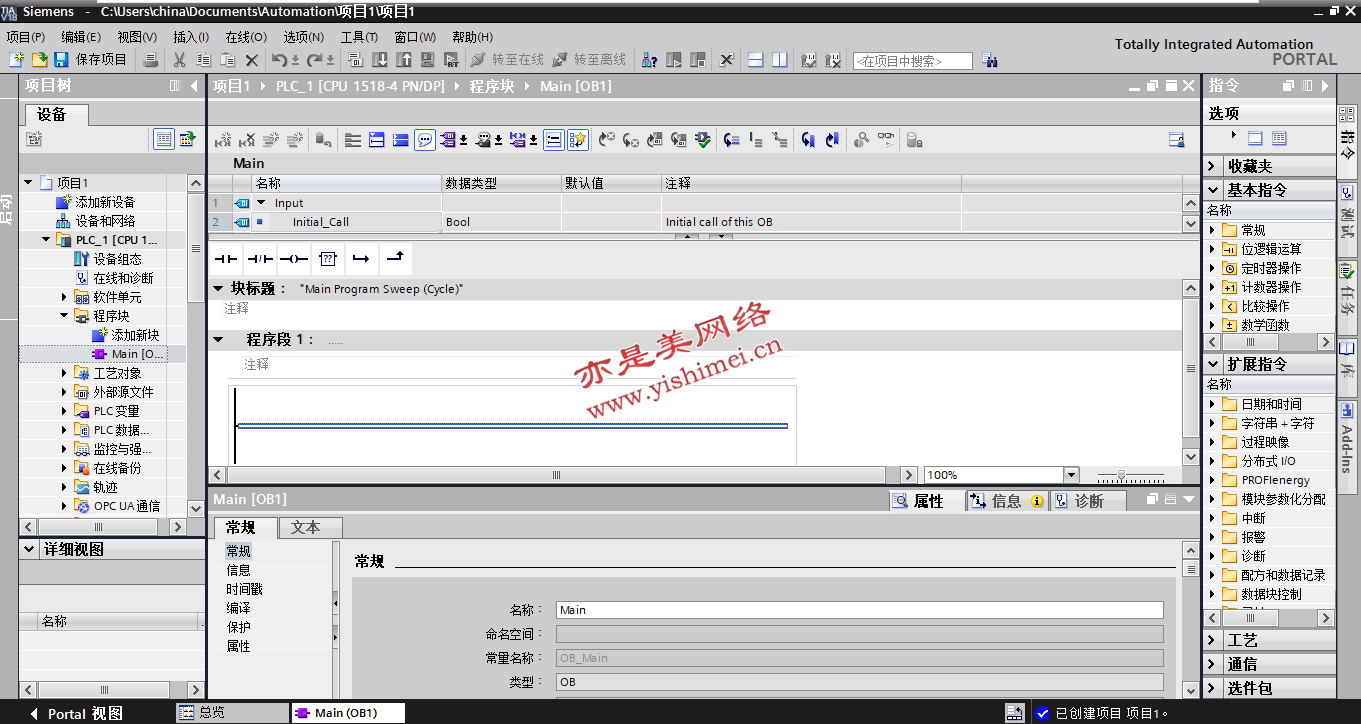
Task: Click the Paste icon in main toolbar
Action: click(228, 60)
